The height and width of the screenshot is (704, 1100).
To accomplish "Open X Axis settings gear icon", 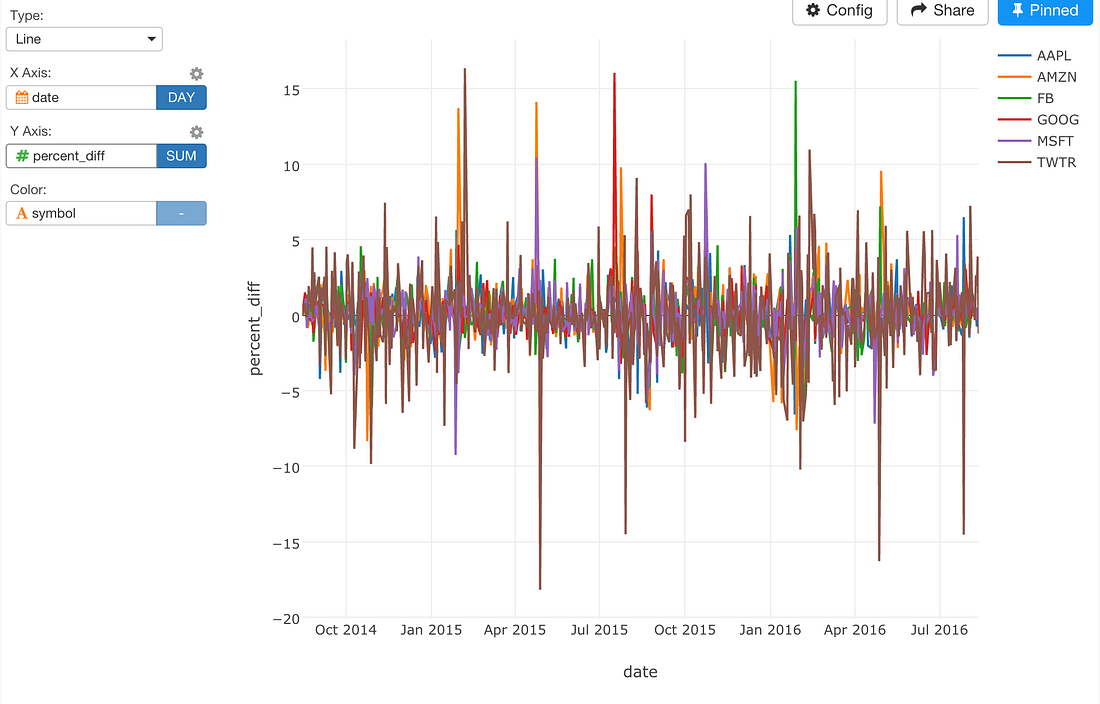I will pyautogui.click(x=196, y=73).
